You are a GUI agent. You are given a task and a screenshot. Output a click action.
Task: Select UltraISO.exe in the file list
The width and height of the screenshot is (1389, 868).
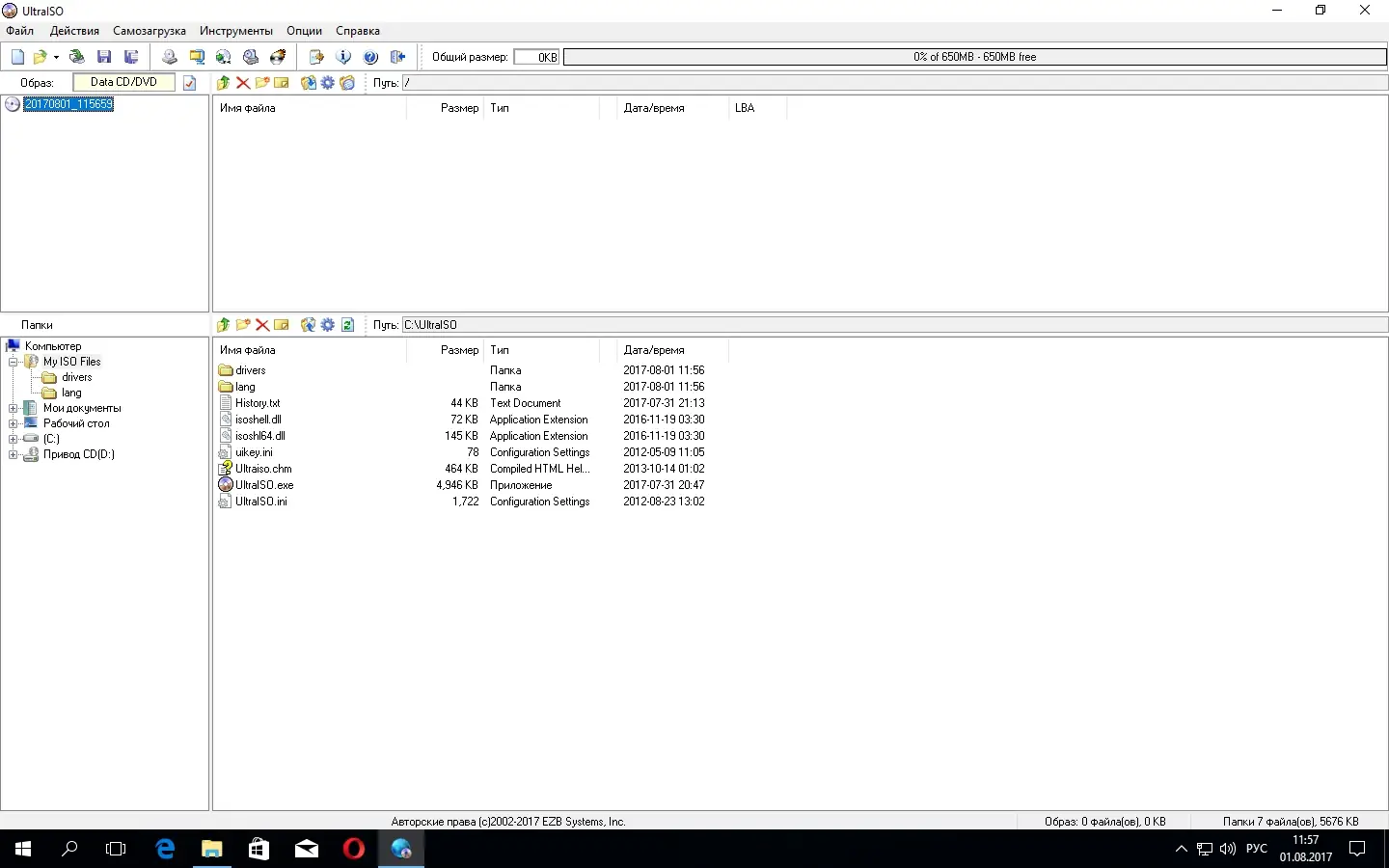264,485
